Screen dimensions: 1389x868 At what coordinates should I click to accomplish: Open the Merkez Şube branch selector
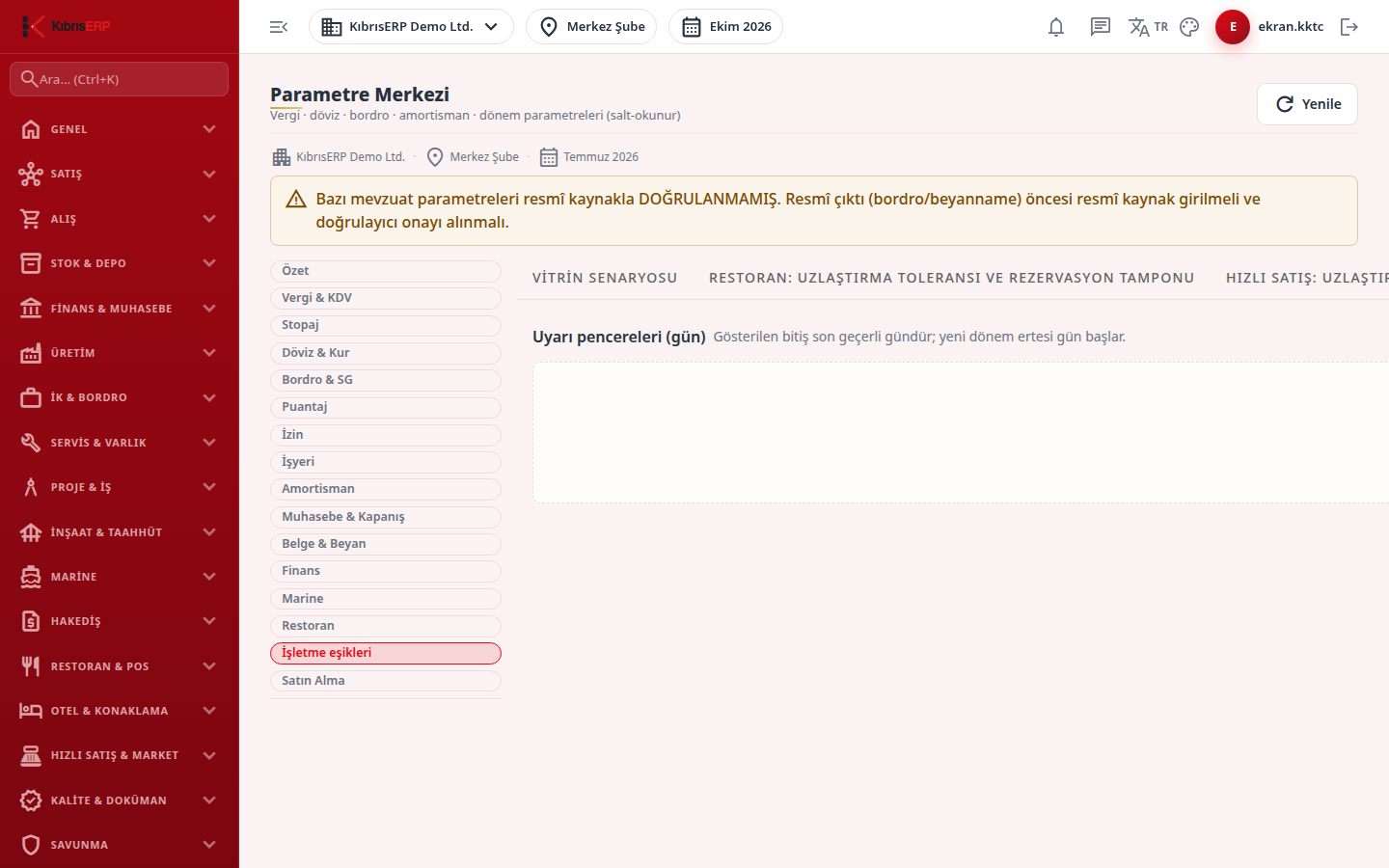(x=591, y=27)
